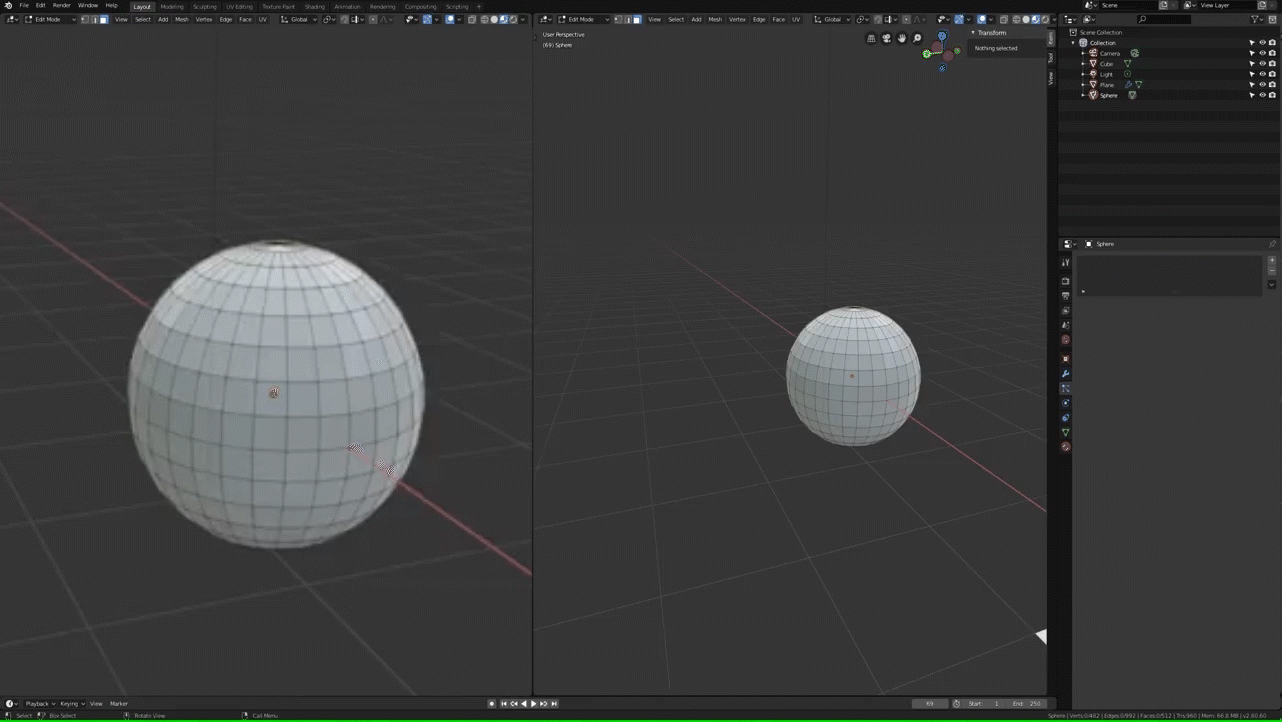Screen dimensions: 1282x722
Task: Collapse the Collection tree in outliner
Action: coord(1073,43)
